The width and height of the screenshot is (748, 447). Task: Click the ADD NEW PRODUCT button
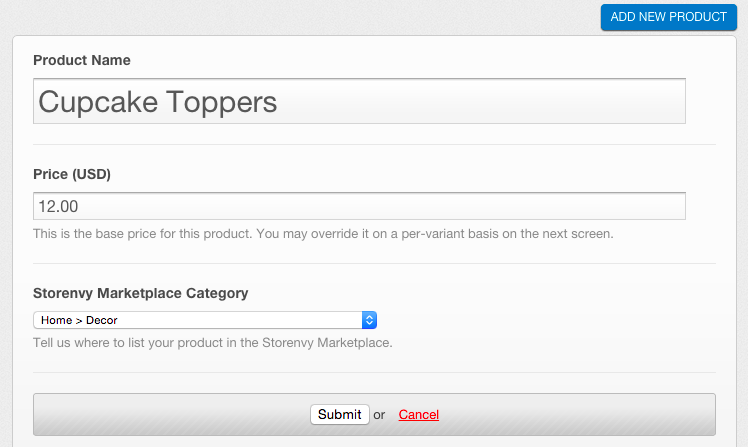click(668, 17)
